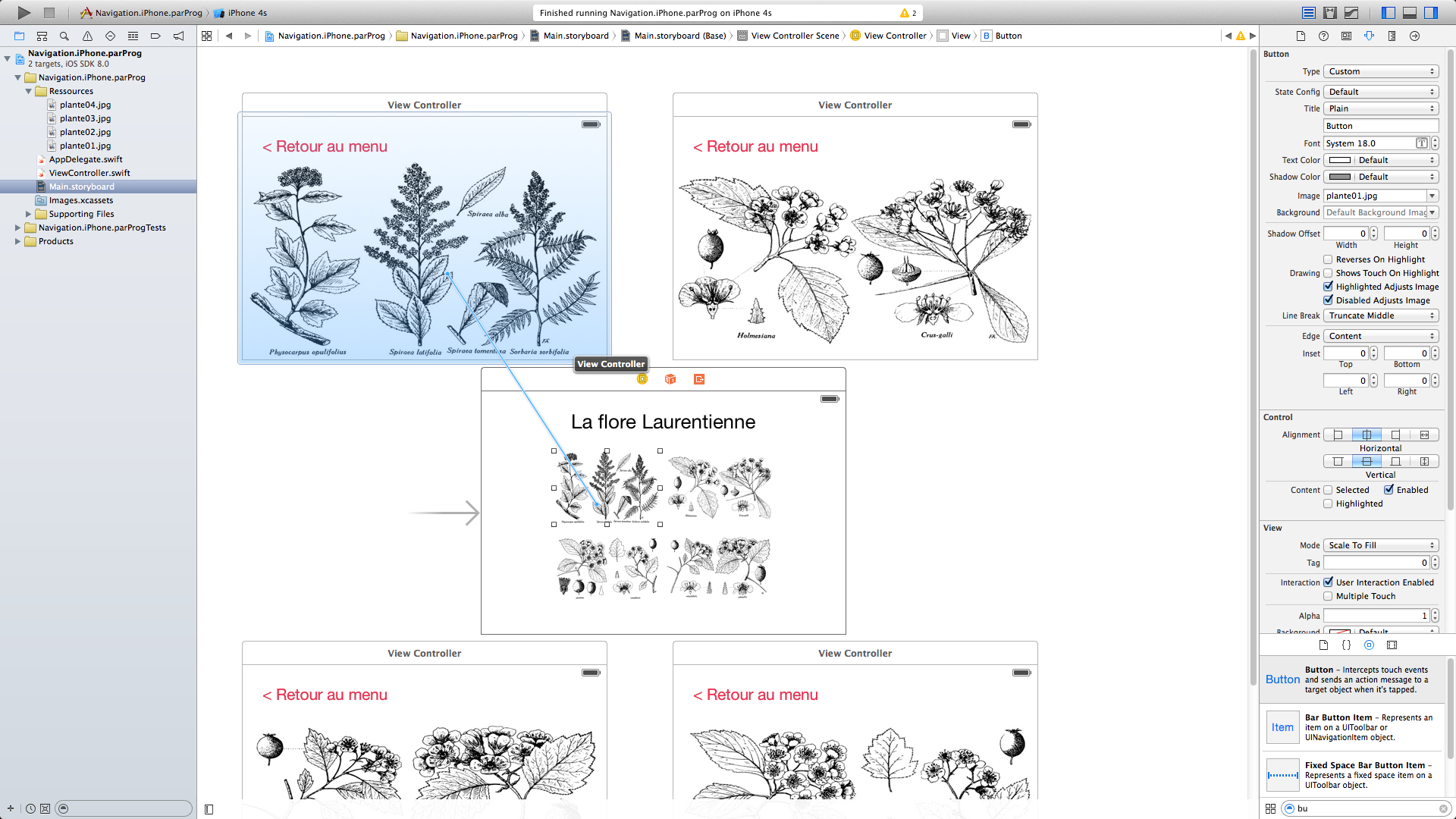
Task: Click Retour au menu button top-left controller
Action: click(x=324, y=146)
